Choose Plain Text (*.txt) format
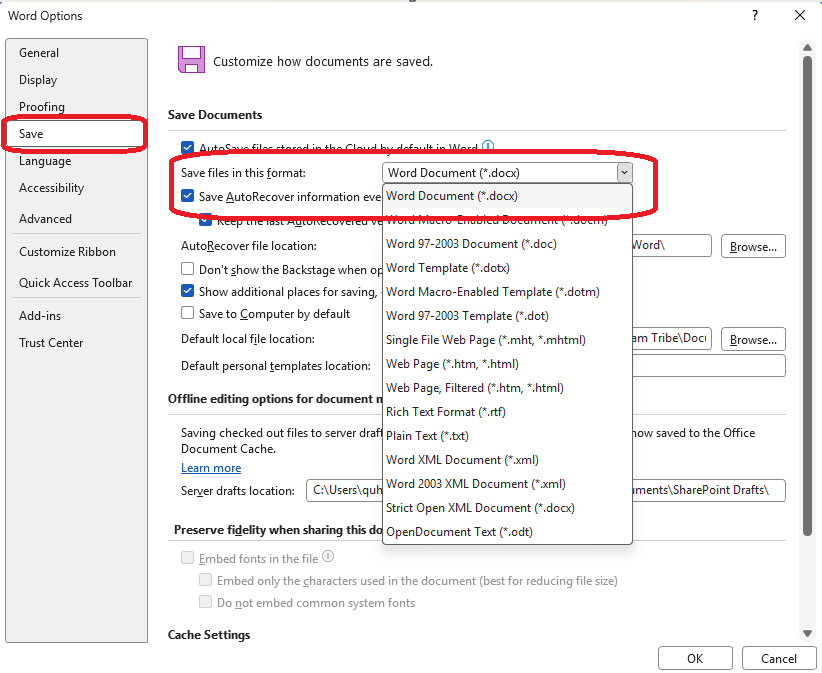 coord(507,436)
